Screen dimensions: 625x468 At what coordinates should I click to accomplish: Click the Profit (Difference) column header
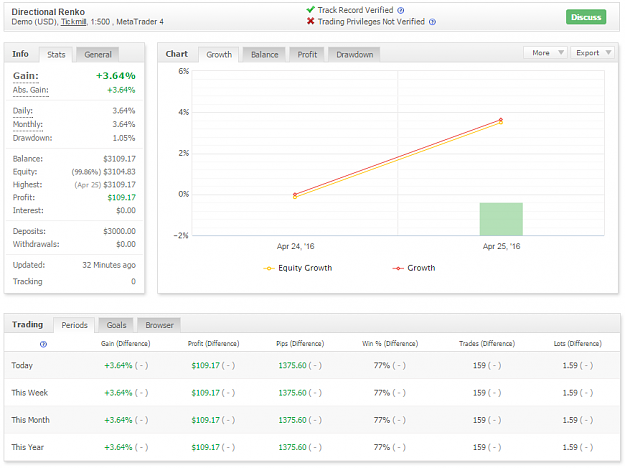(x=213, y=344)
